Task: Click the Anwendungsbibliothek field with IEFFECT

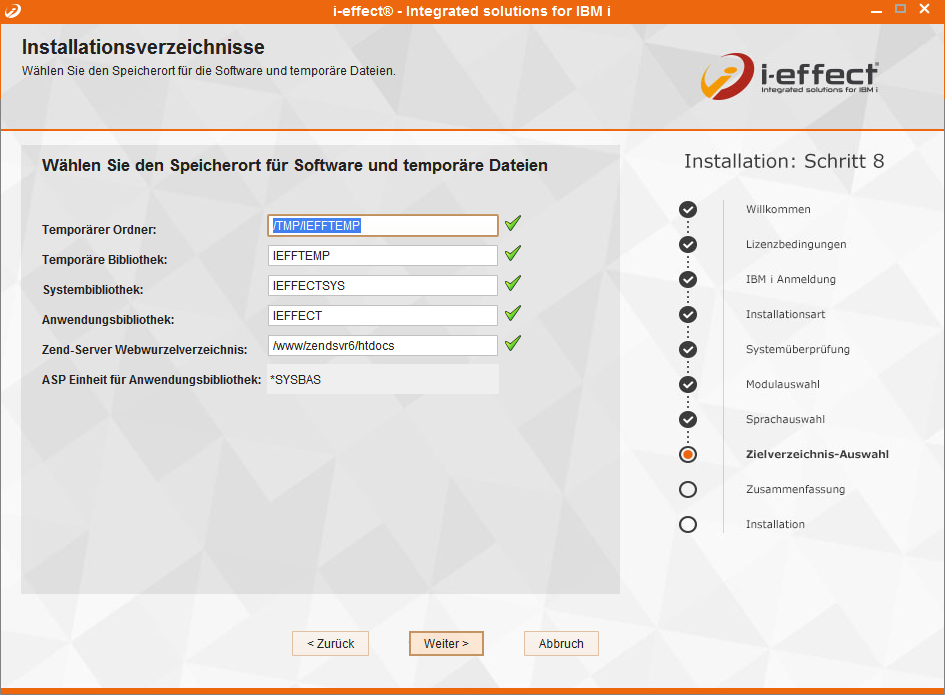Action: 383,316
